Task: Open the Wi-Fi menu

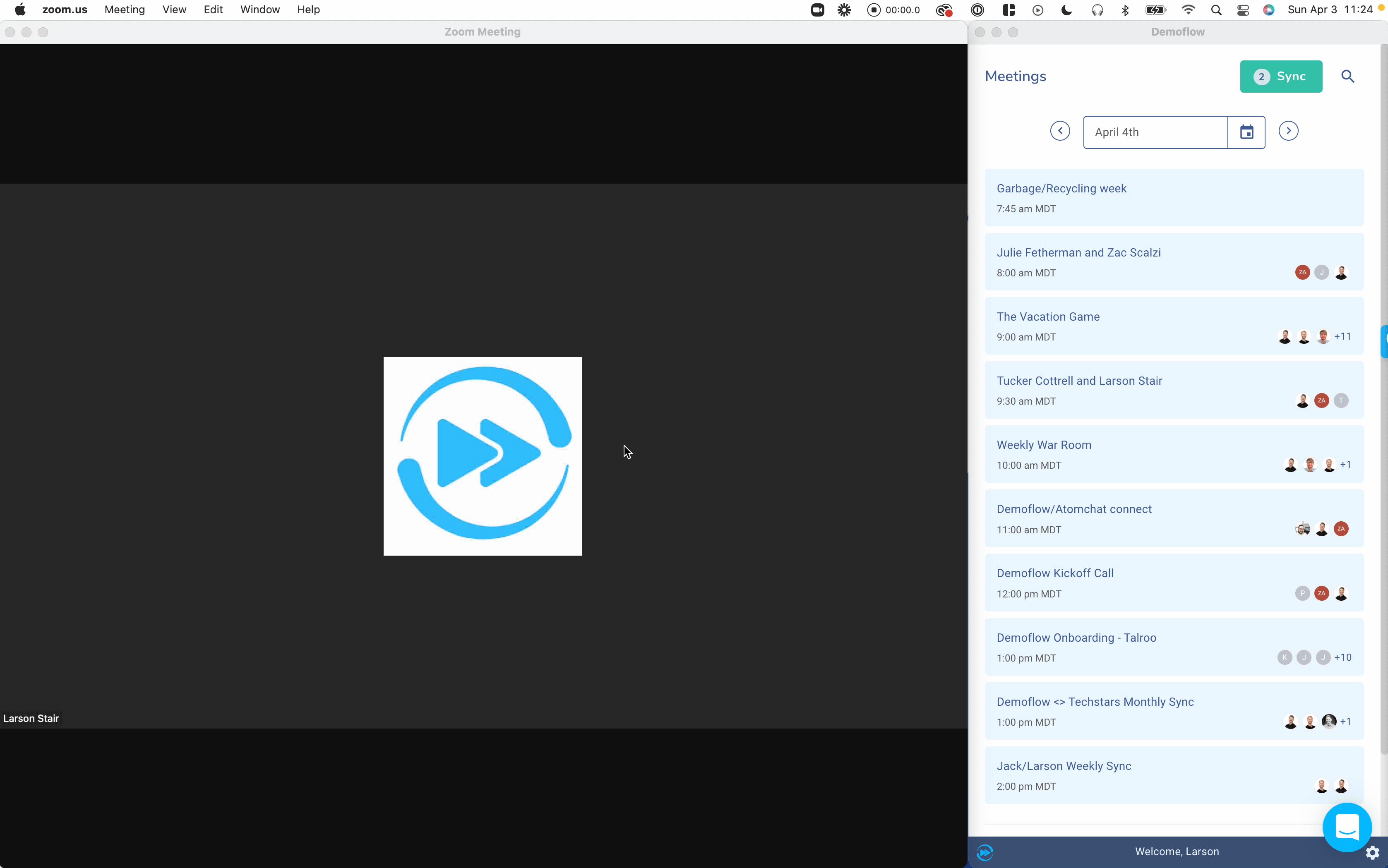Action: tap(1188, 10)
